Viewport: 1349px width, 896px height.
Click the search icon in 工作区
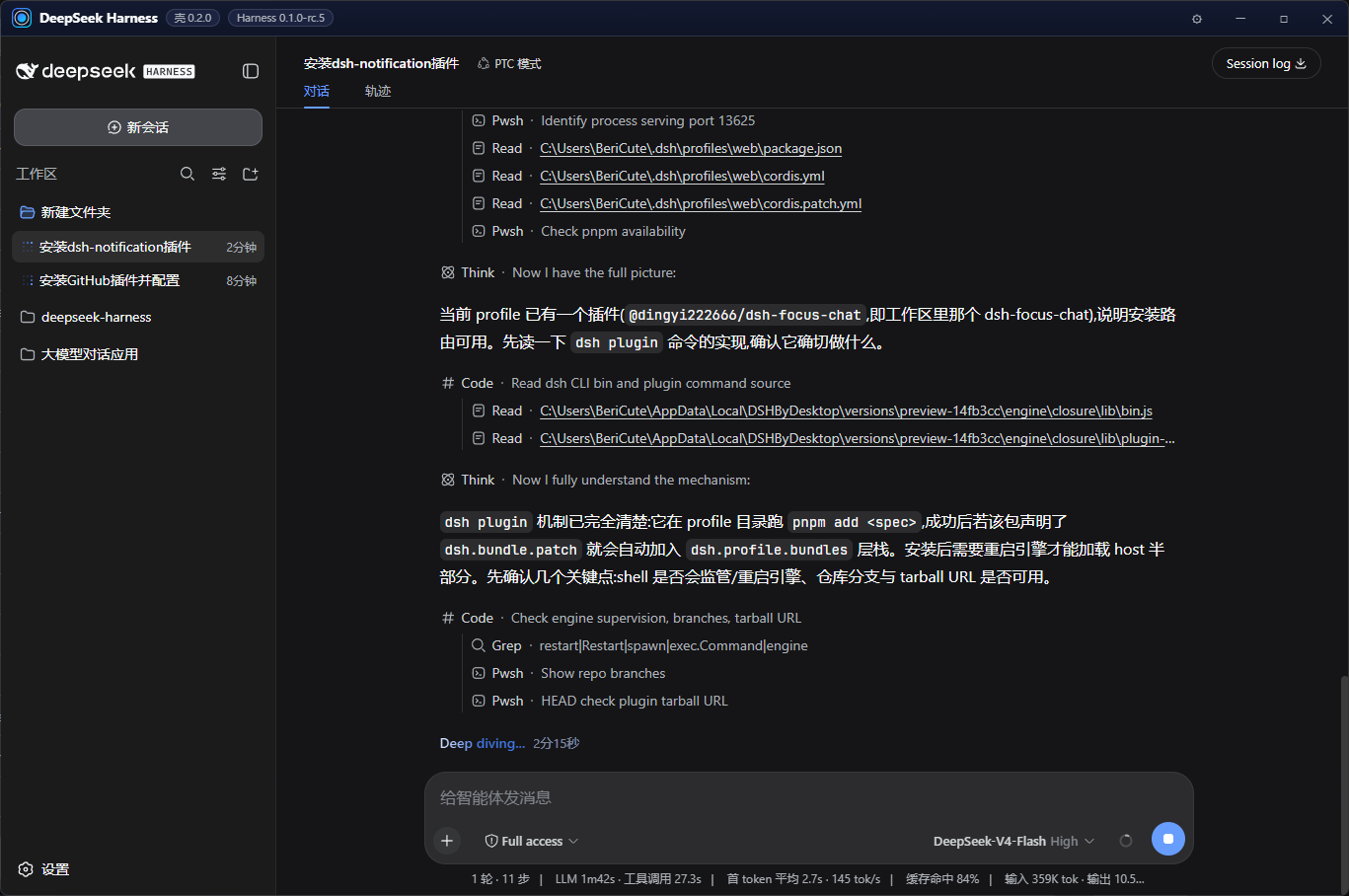pos(187,174)
